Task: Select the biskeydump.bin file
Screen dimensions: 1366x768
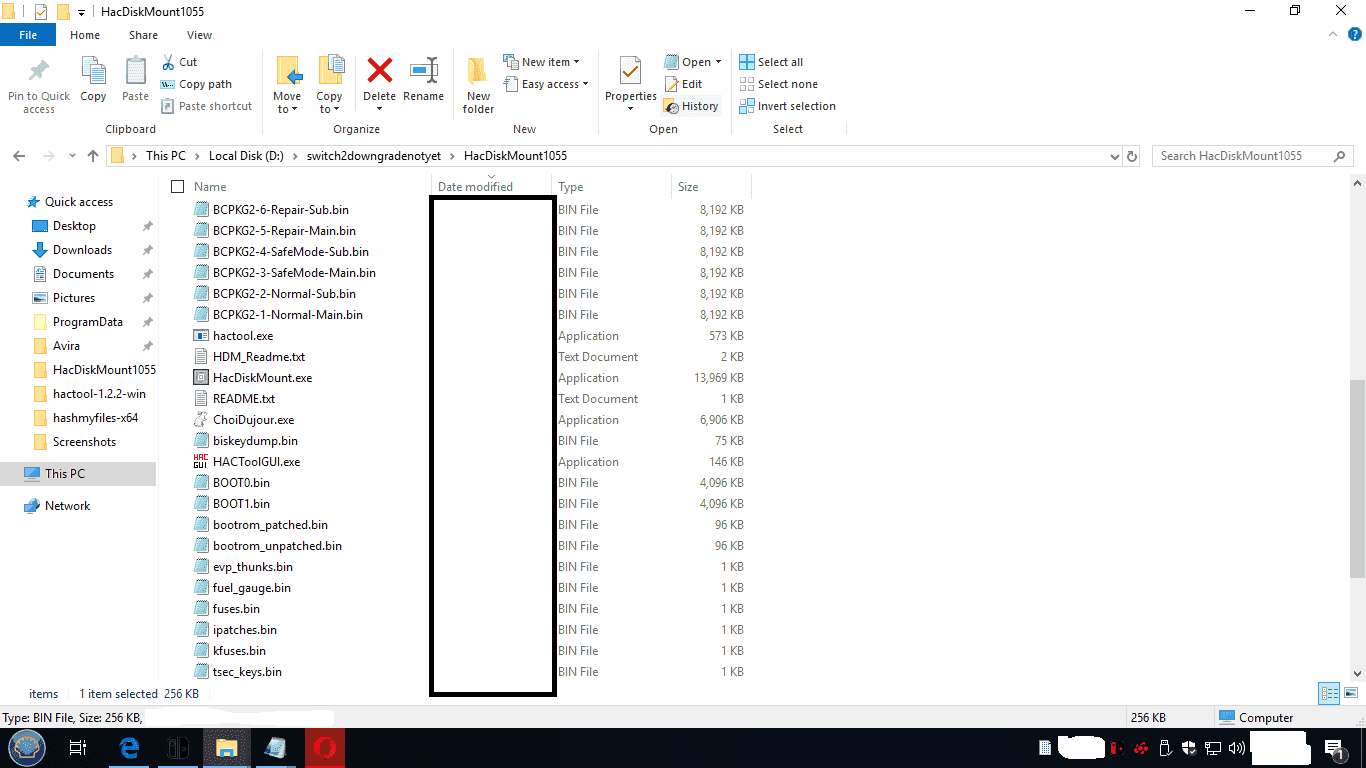Action: (255, 441)
